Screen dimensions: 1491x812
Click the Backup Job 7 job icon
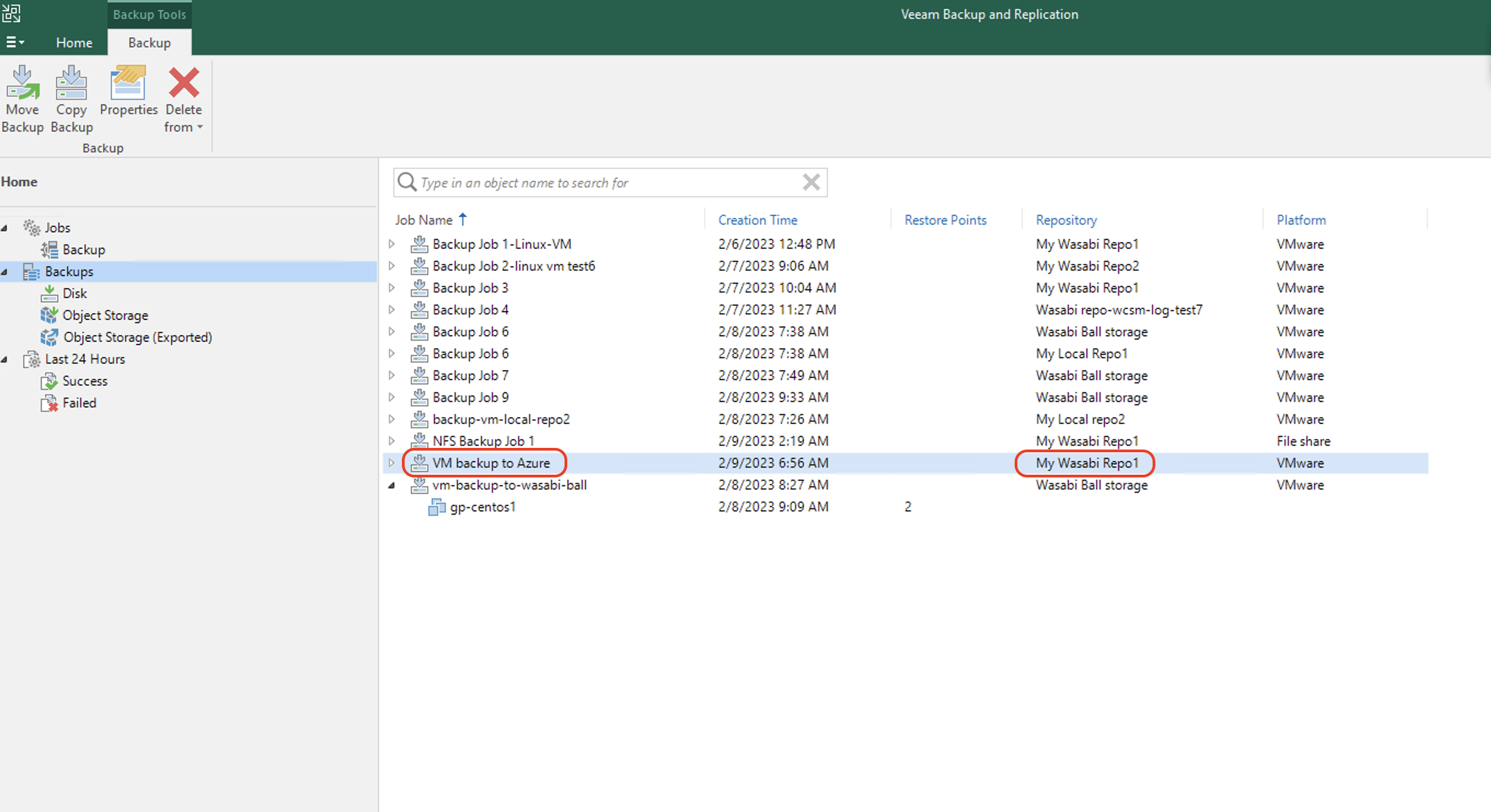(x=419, y=376)
